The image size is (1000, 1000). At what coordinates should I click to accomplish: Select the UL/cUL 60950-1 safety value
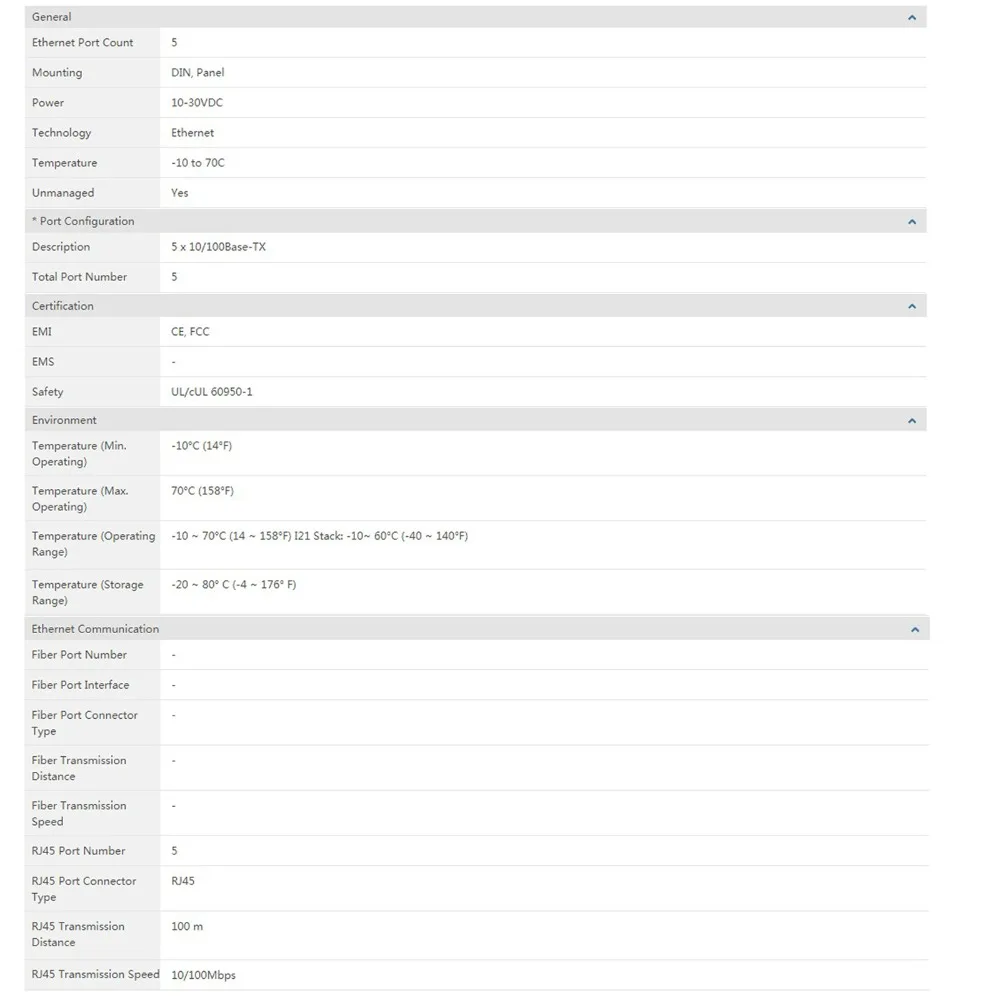(212, 392)
